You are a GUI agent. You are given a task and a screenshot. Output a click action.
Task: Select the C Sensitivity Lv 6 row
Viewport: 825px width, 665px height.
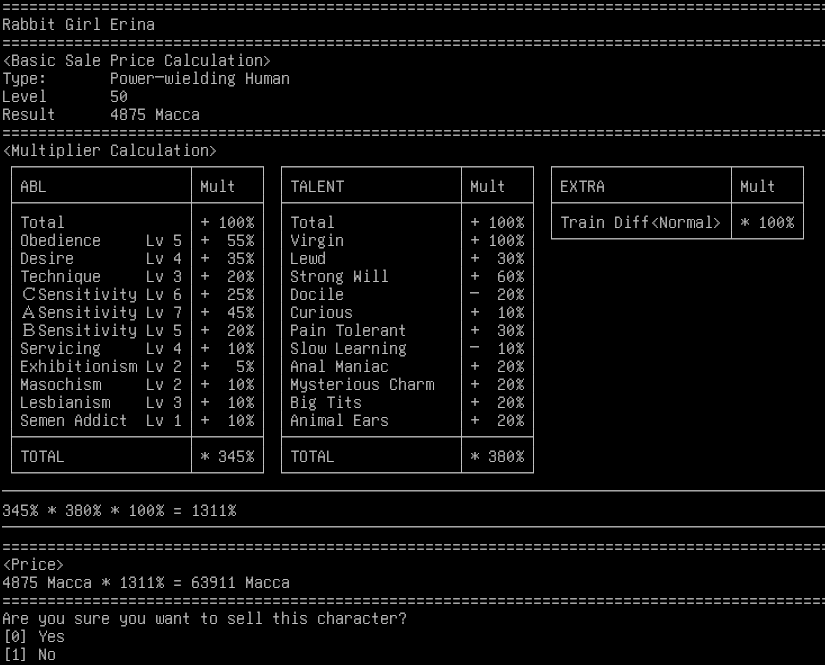point(137,295)
